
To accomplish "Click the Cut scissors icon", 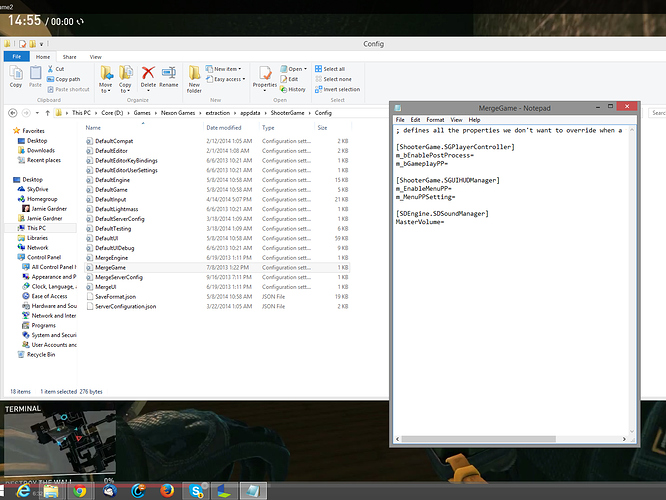I will click(49, 69).
